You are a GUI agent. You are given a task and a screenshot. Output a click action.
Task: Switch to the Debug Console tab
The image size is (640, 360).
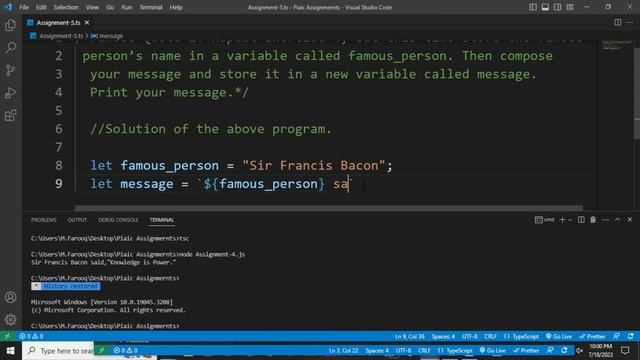pos(118,220)
